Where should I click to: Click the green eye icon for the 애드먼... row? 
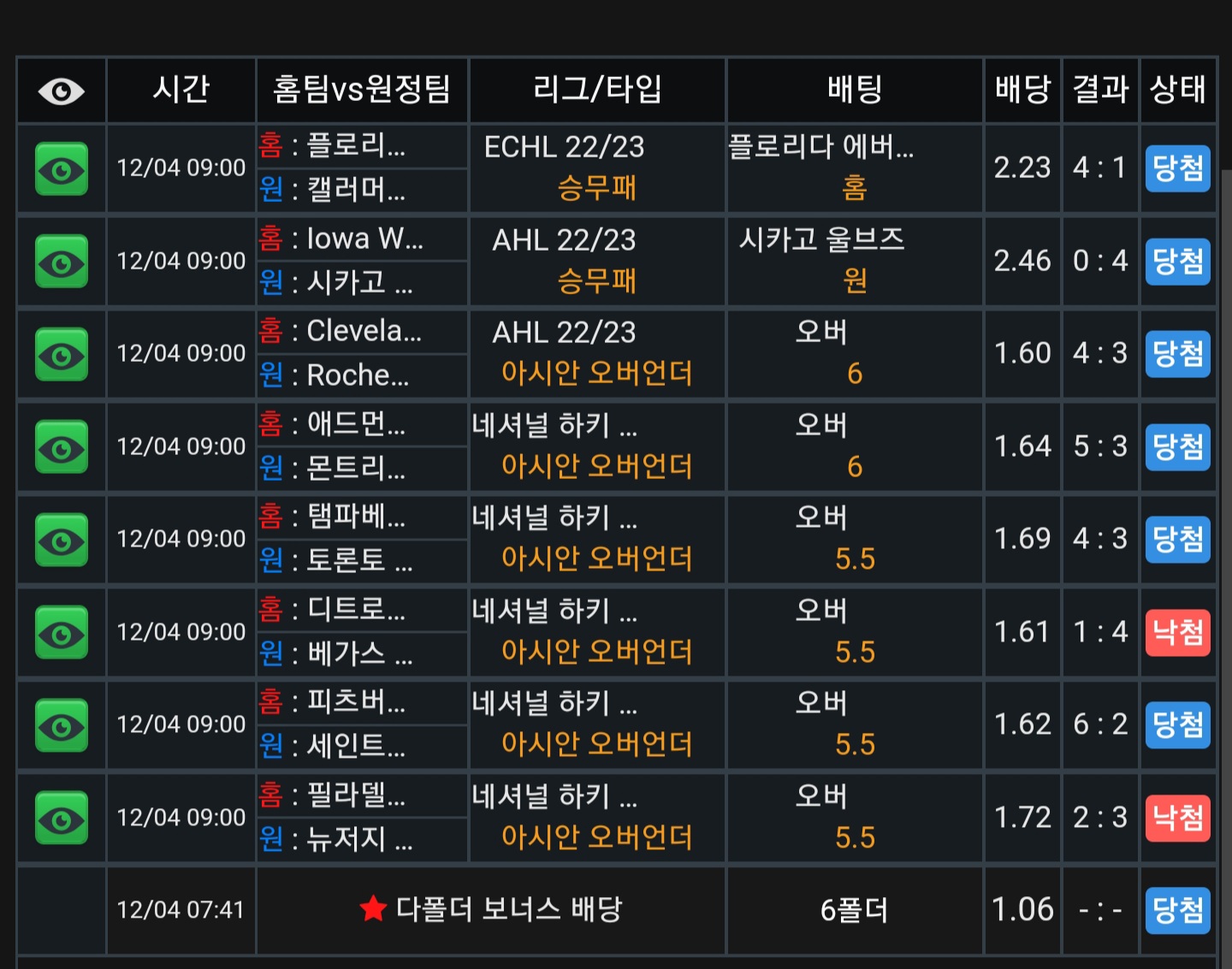click(x=62, y=447)
